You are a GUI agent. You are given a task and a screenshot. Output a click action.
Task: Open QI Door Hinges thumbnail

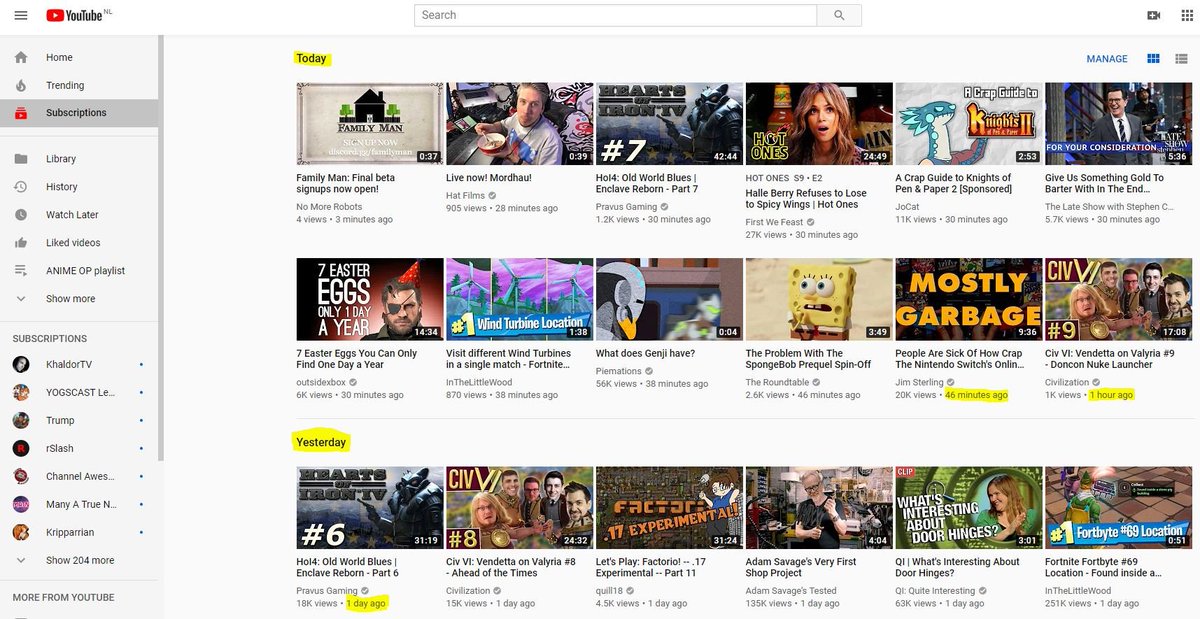click(x=969, y=508)
